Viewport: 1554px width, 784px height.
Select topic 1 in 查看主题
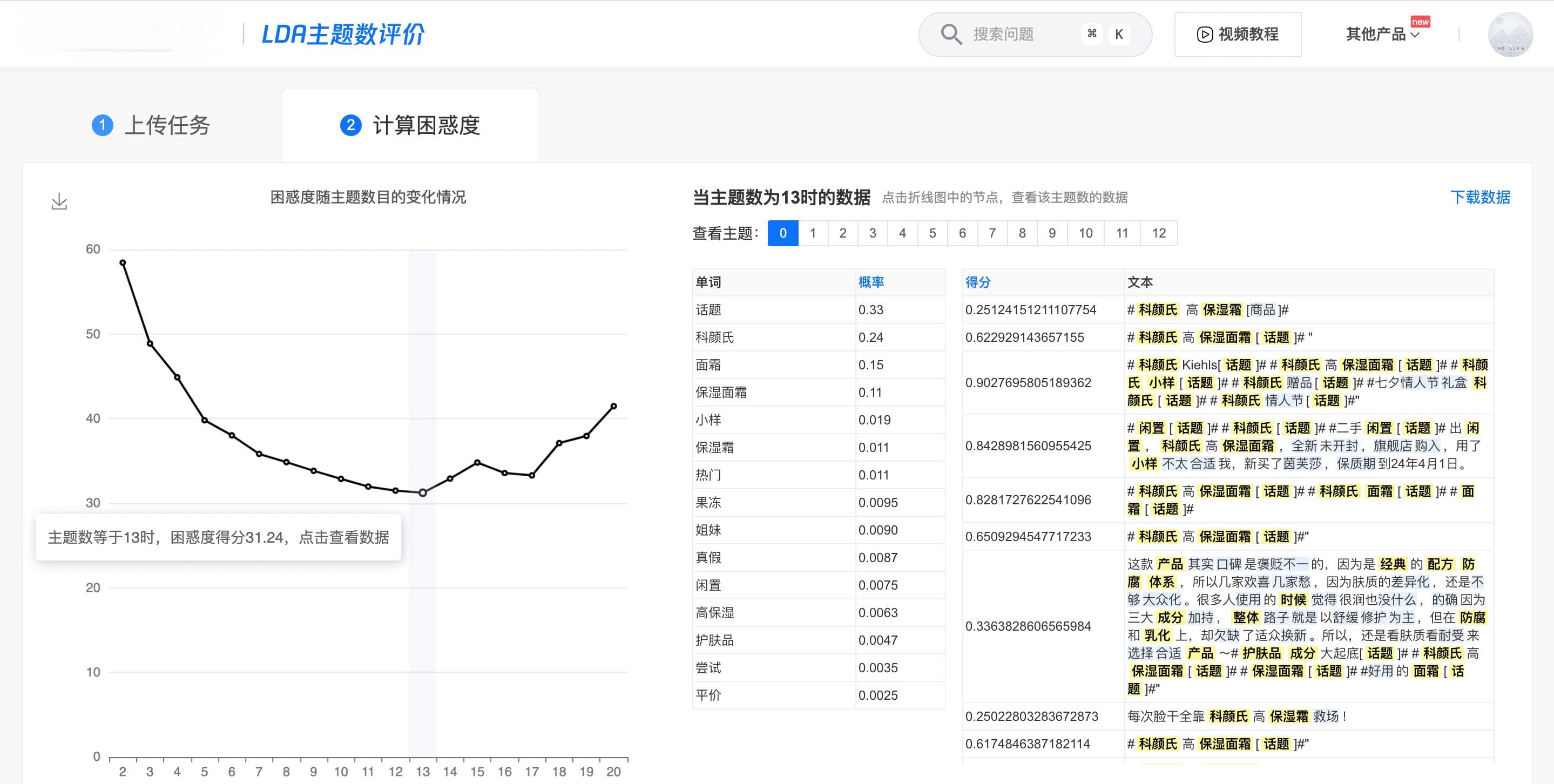(813, 233)
